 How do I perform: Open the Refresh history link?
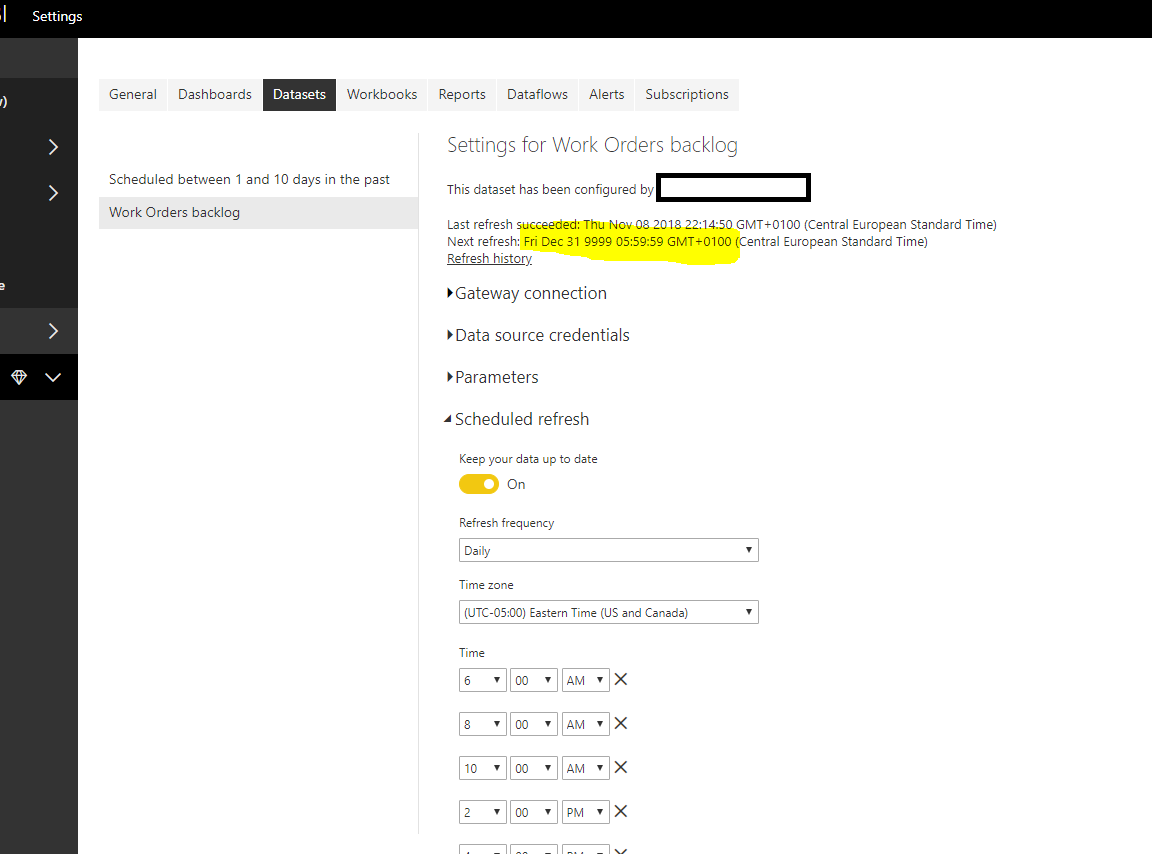click(489, 259)
